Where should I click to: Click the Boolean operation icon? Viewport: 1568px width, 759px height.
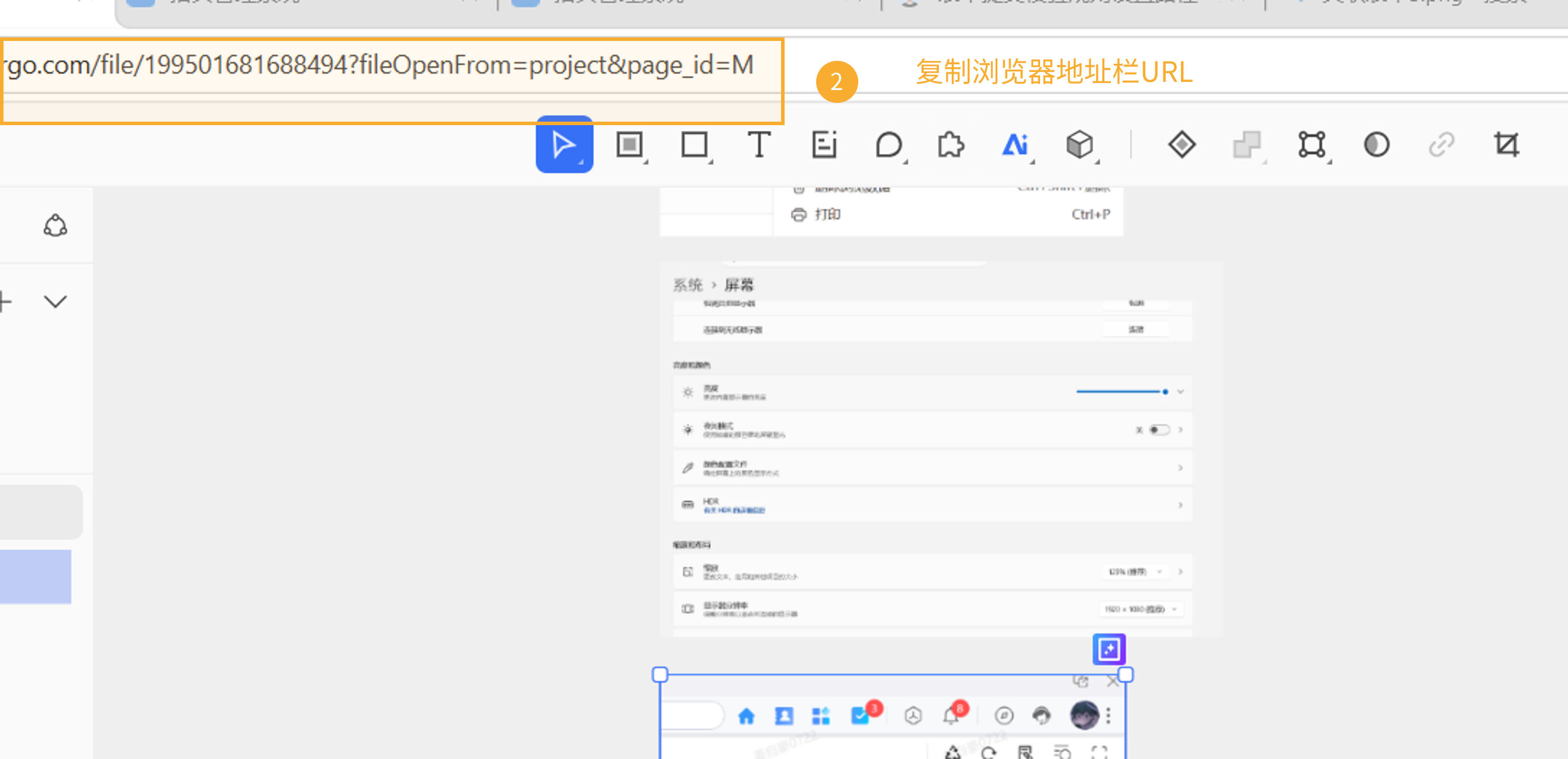1246,145
